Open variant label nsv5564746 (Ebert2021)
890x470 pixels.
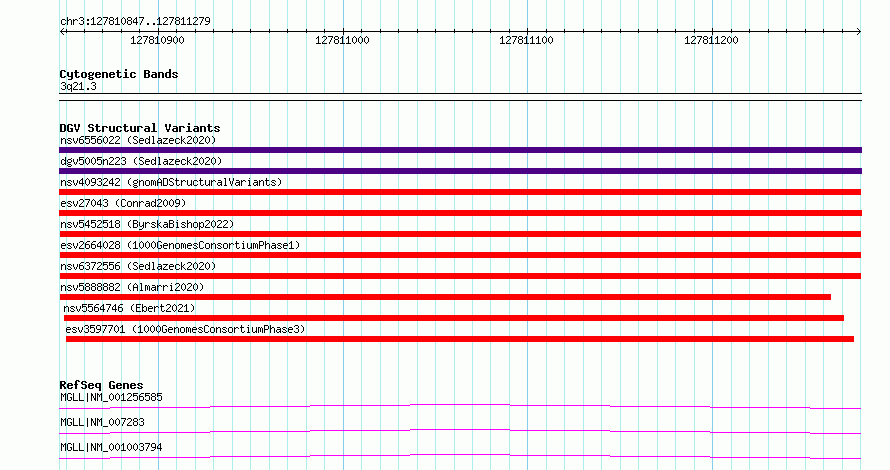click(x=129, y=308)
